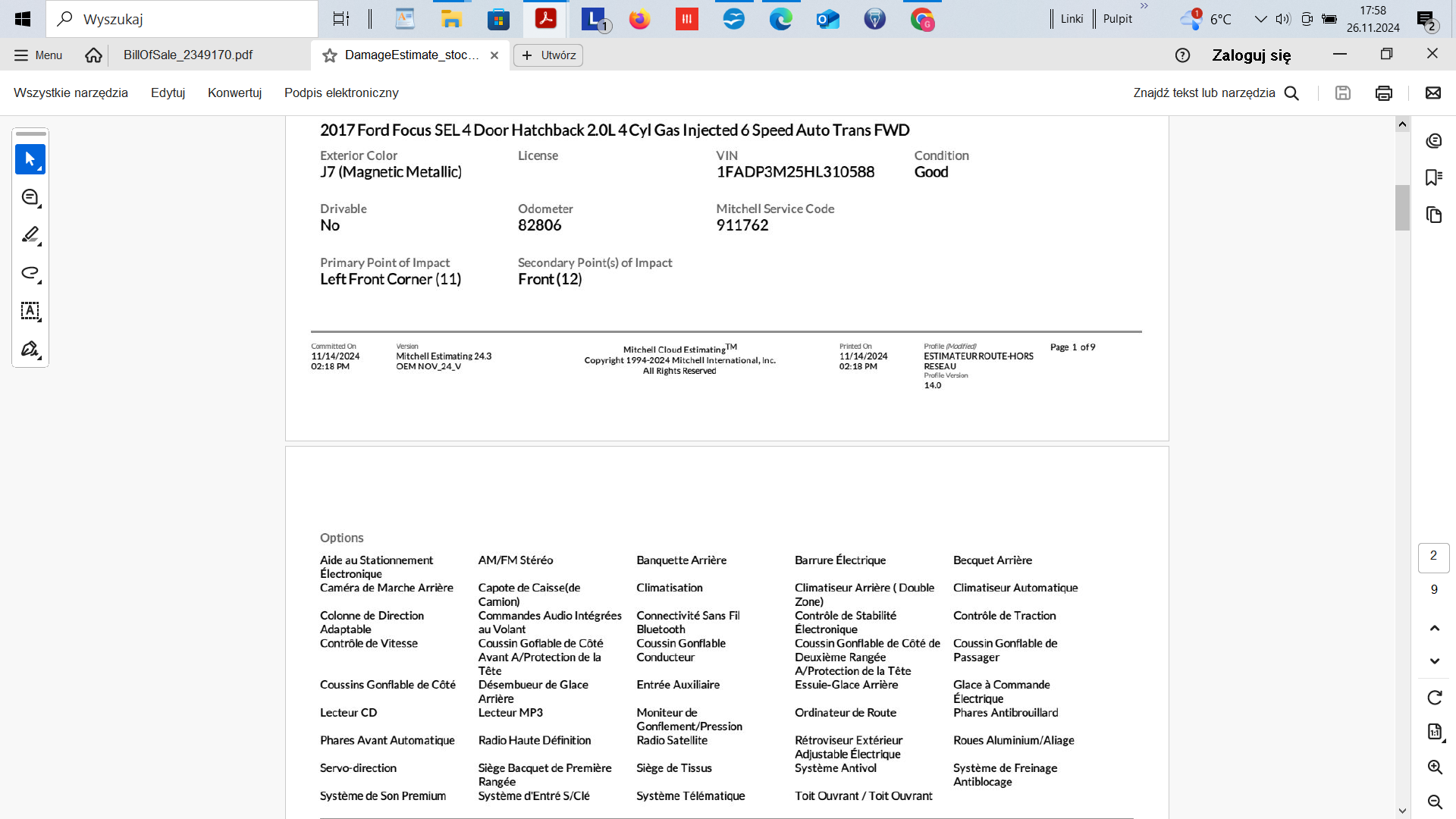The width and height of the screenshot is (1456, 819).
Task: Open the weather widget showing 6°C
Action: (x=1206, y=19)
